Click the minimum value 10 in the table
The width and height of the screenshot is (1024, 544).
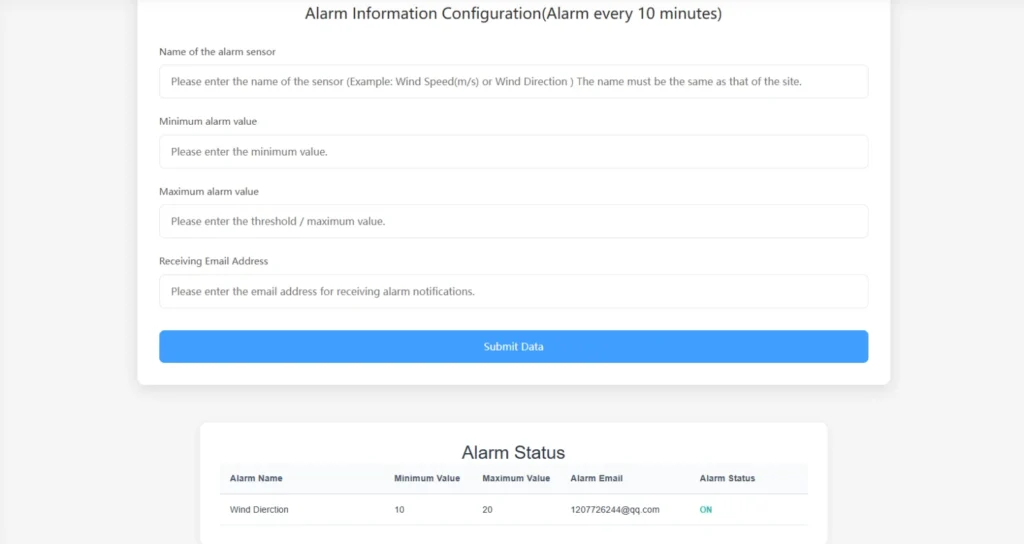click(400, 510)
